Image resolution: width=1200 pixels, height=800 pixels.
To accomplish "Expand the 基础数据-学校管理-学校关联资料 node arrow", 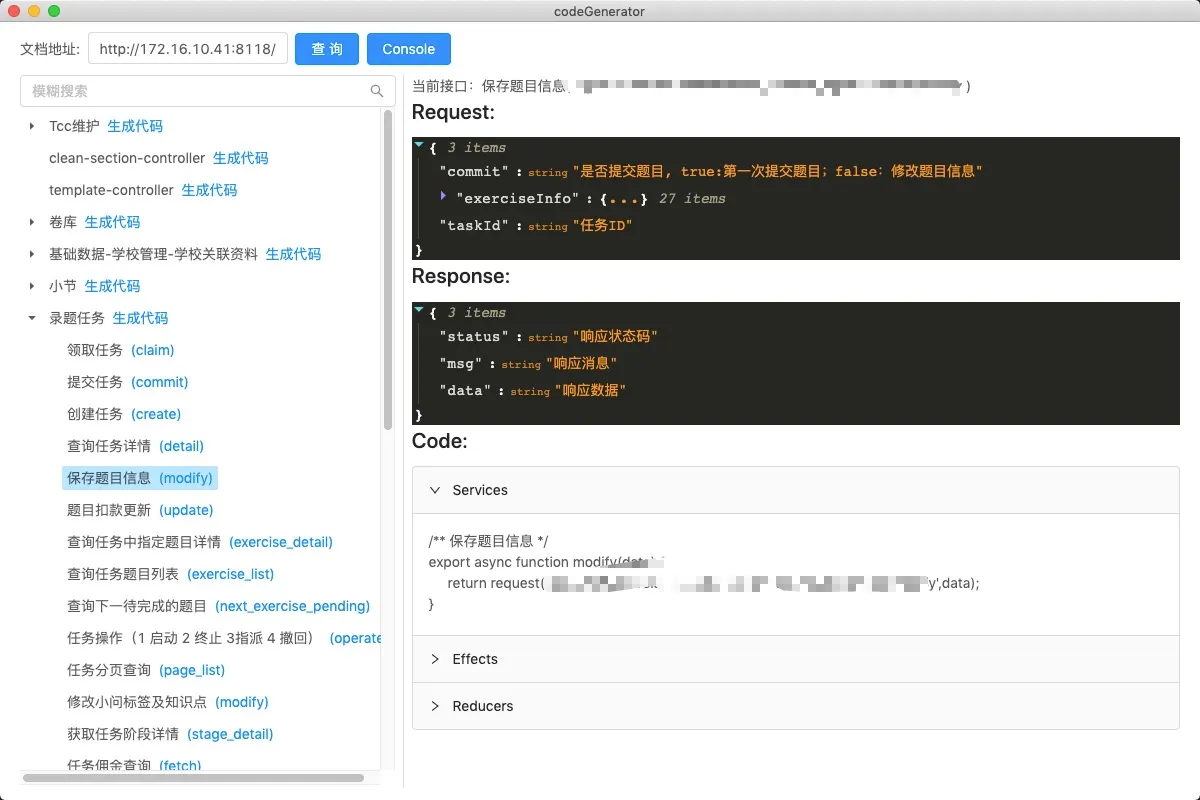I will 32,254.
